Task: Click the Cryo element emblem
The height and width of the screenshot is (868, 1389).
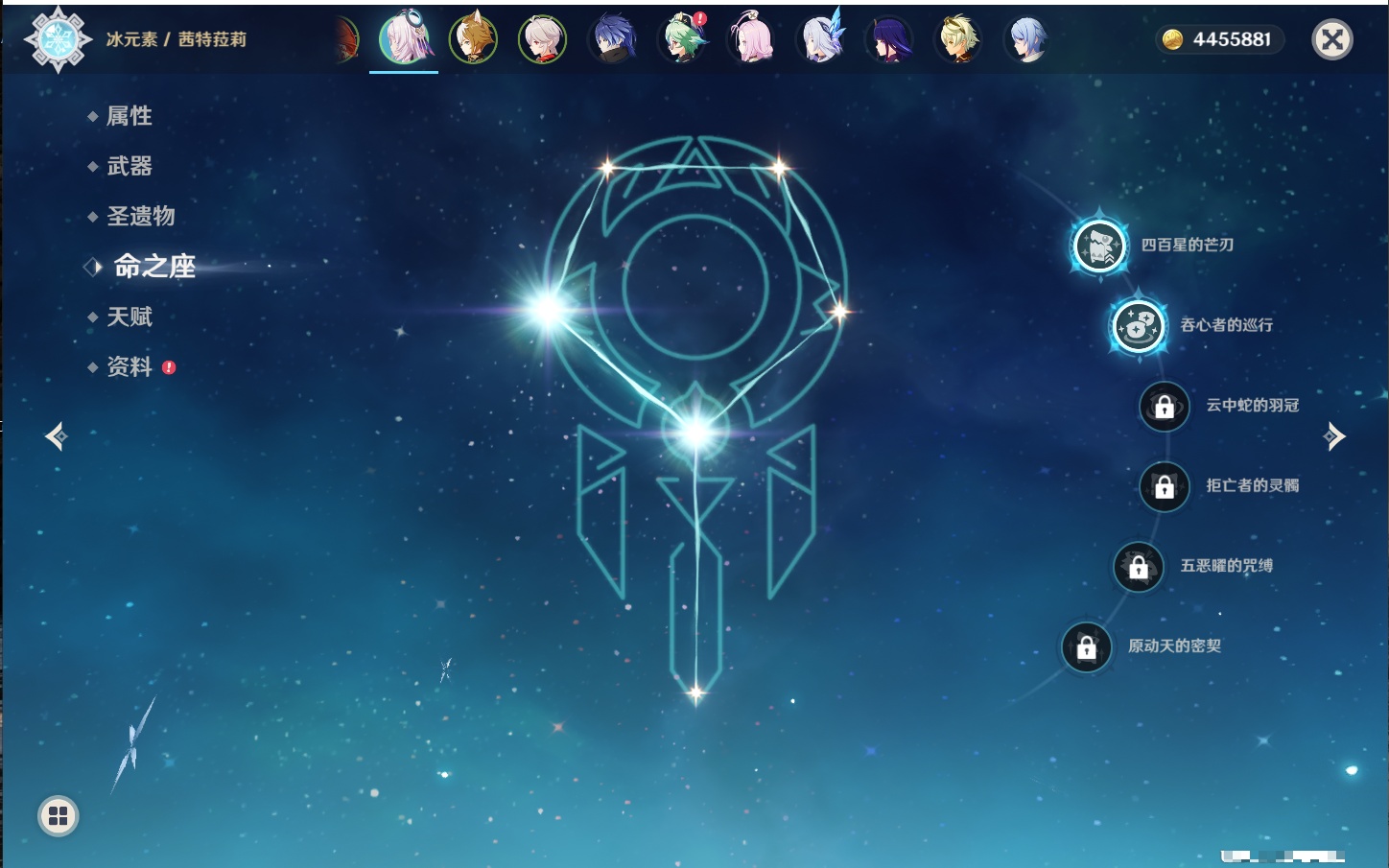Action: 59,39
